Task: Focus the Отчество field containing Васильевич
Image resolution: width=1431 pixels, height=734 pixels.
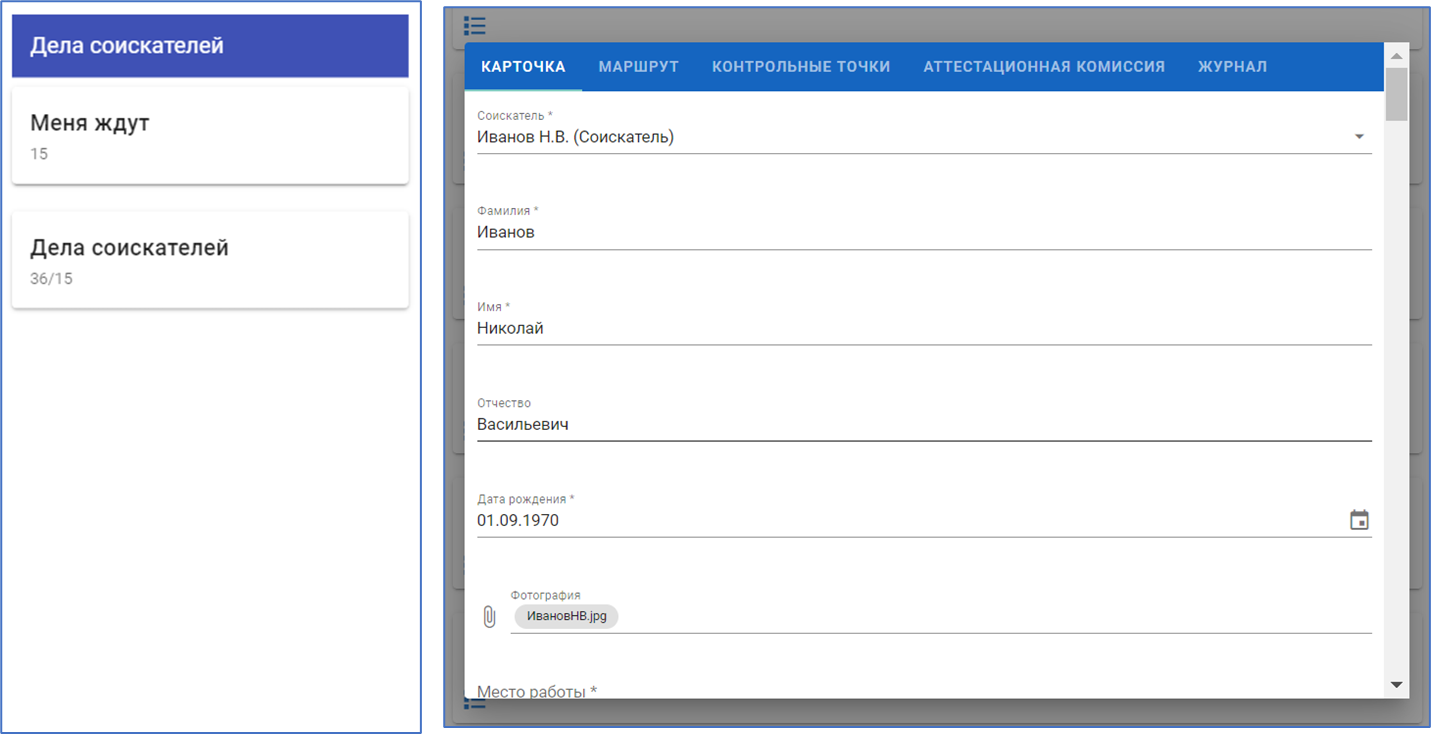Action: [x=920, y=424]
